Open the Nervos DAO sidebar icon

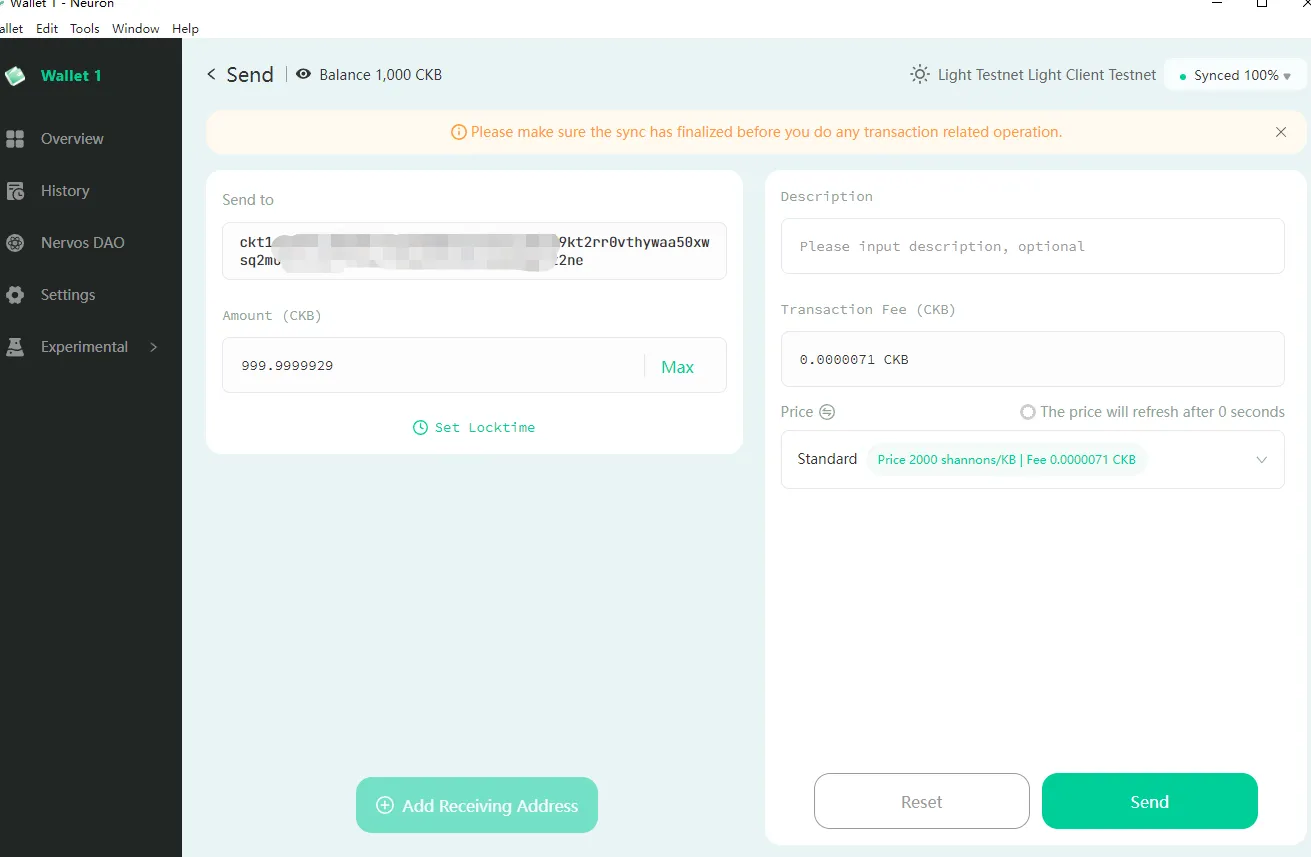(15, 243)
